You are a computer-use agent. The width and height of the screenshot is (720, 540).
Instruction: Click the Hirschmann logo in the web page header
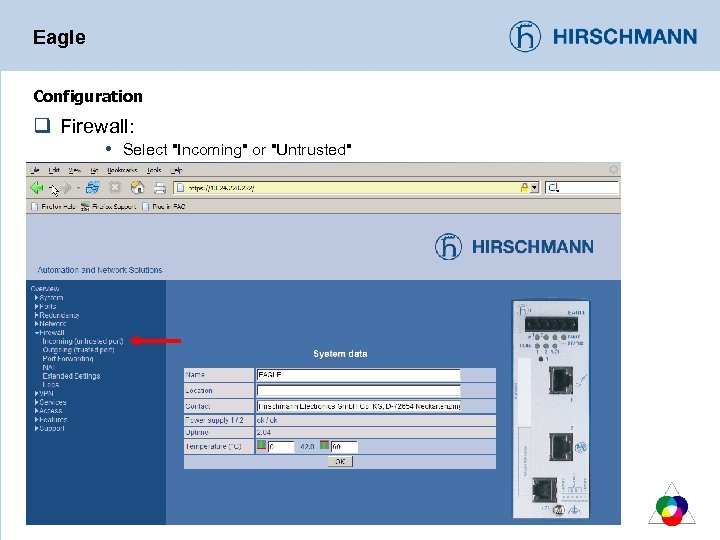514,247
